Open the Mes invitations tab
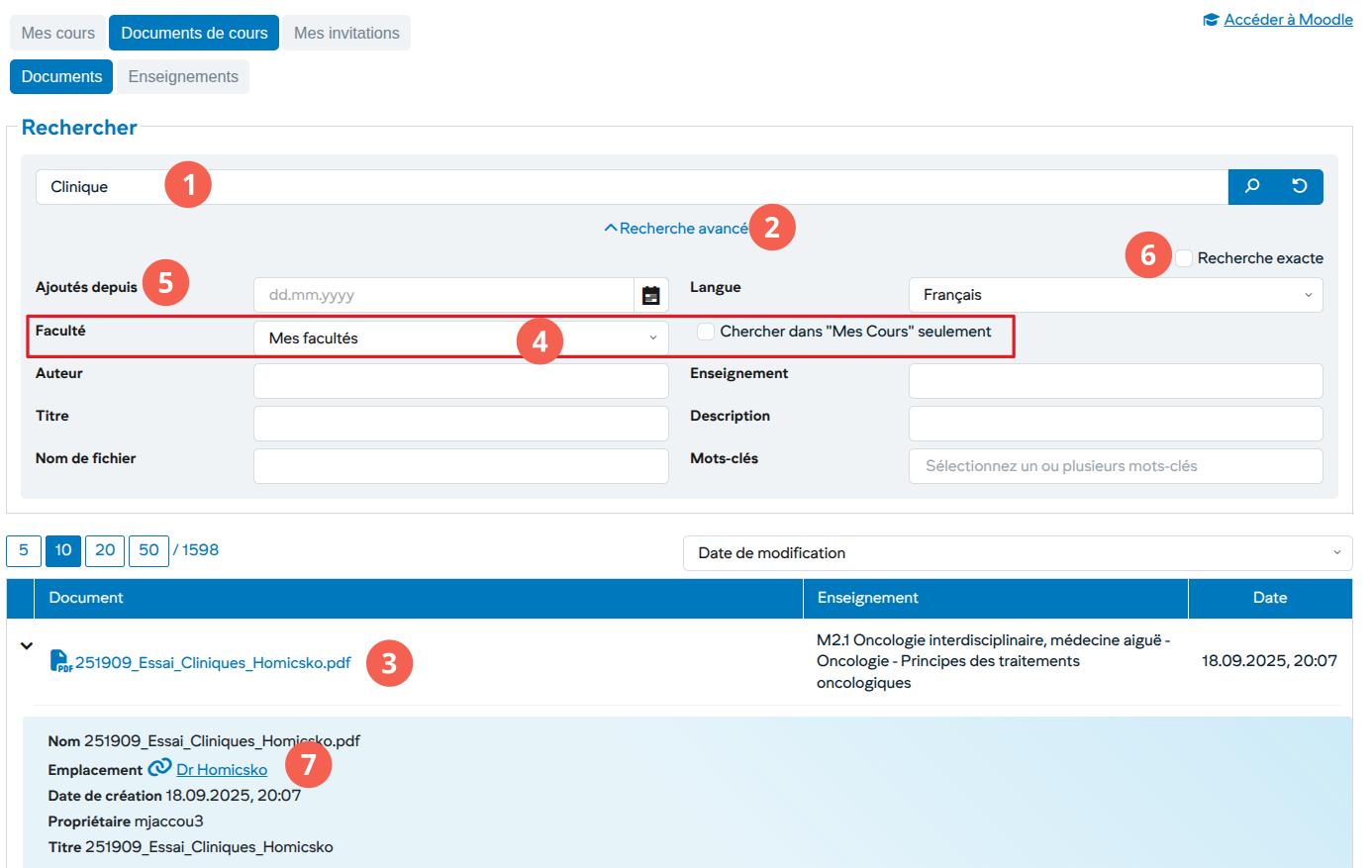Image resolution: width=1372 pixels, height=868 pixels. click(346, 33)
